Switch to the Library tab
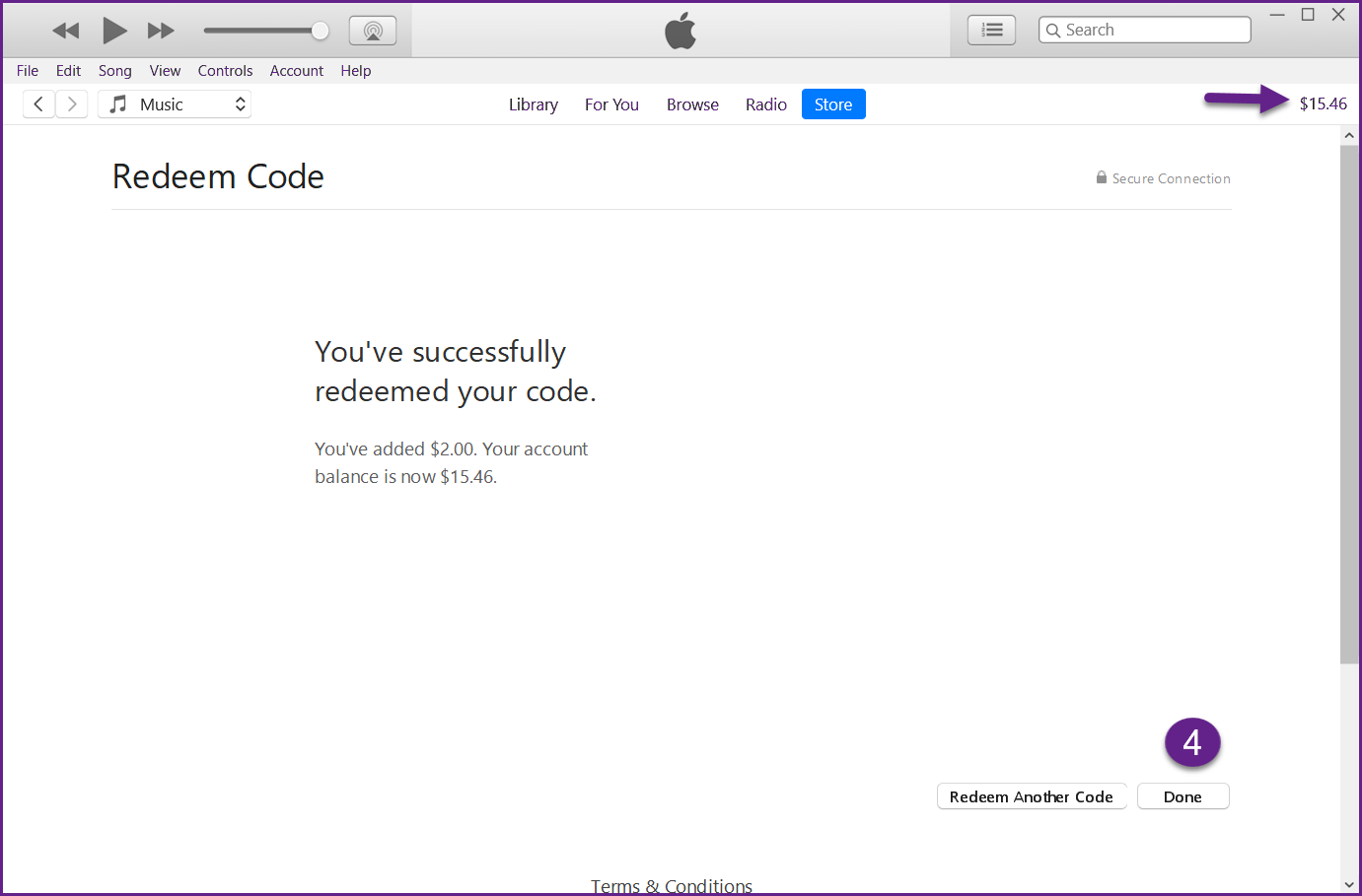The height and width of the screenshot is (896, 1362). pos(533,104)
